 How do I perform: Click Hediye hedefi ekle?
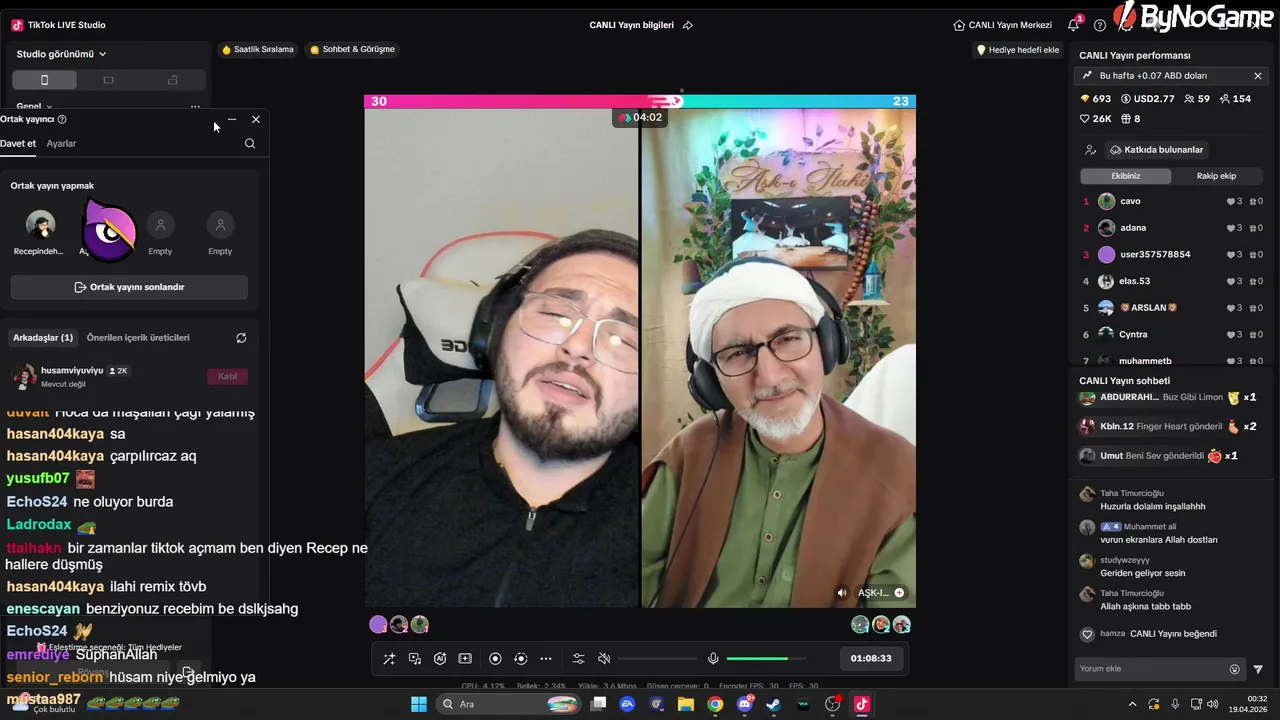[x=1018, y=50]
